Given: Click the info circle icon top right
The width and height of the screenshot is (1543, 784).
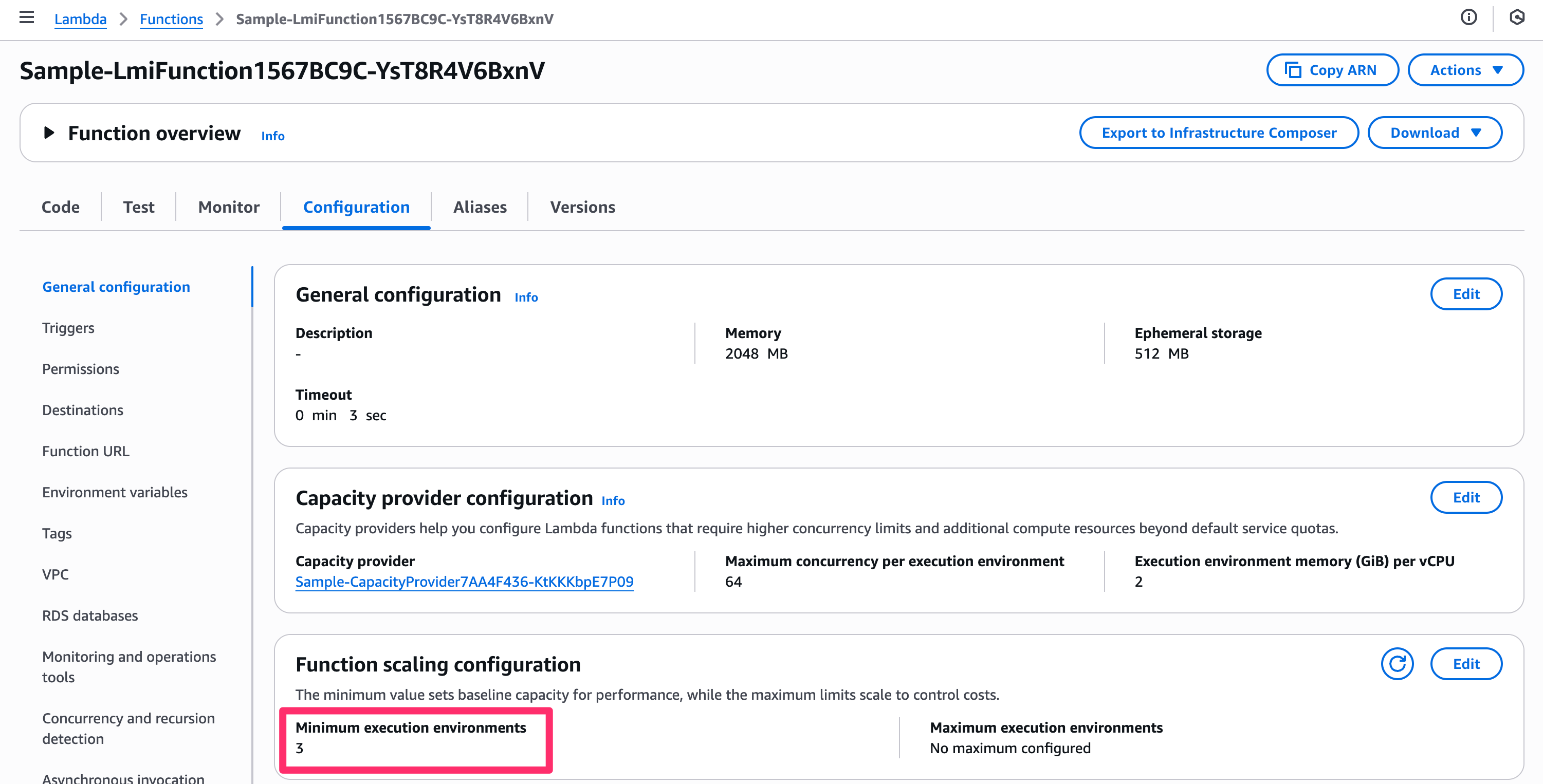Looking at the screenshot, I should 1468,17.
